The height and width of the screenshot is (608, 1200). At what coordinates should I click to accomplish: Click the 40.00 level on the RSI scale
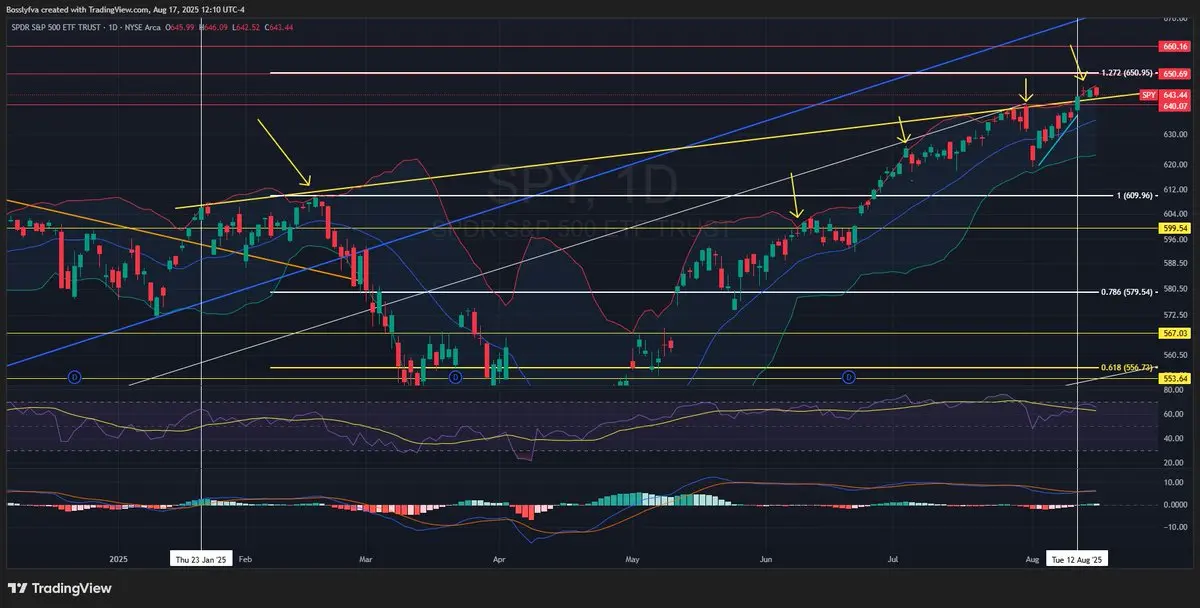[1175, 439]
